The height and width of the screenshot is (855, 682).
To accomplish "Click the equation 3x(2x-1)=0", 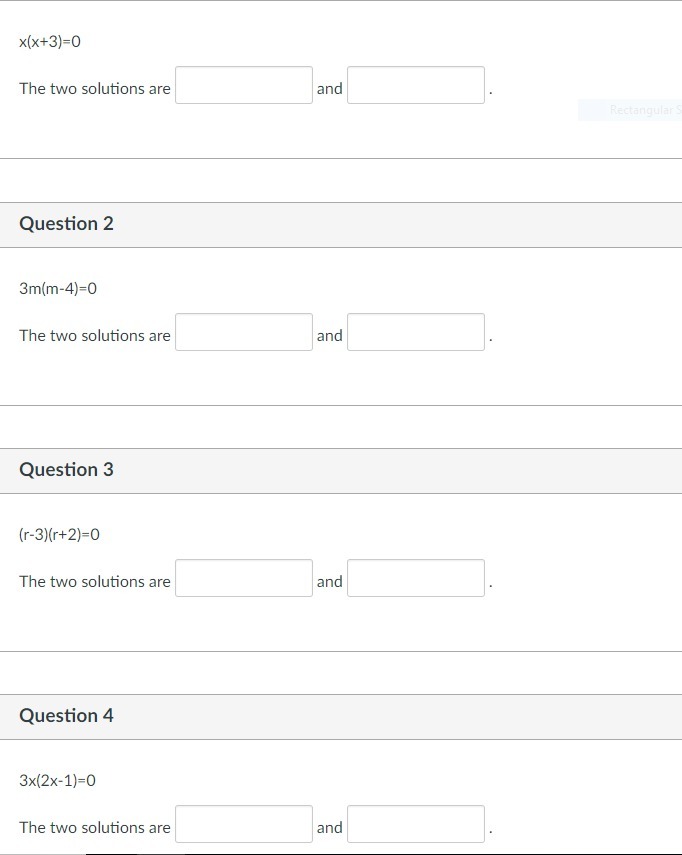I will pos(58,781).
